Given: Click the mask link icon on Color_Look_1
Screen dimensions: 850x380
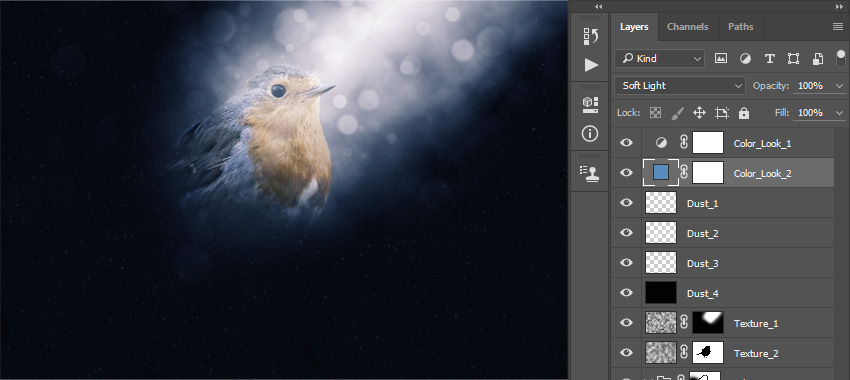Looking at the screenshot, I should click(x=684, y=143).
